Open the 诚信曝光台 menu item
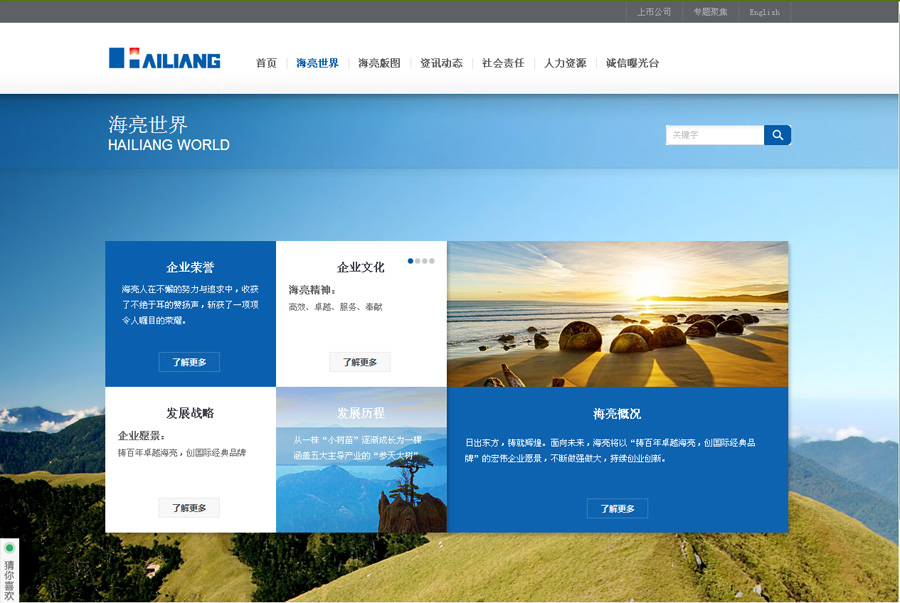900x603 pixels. click(633, 63)
